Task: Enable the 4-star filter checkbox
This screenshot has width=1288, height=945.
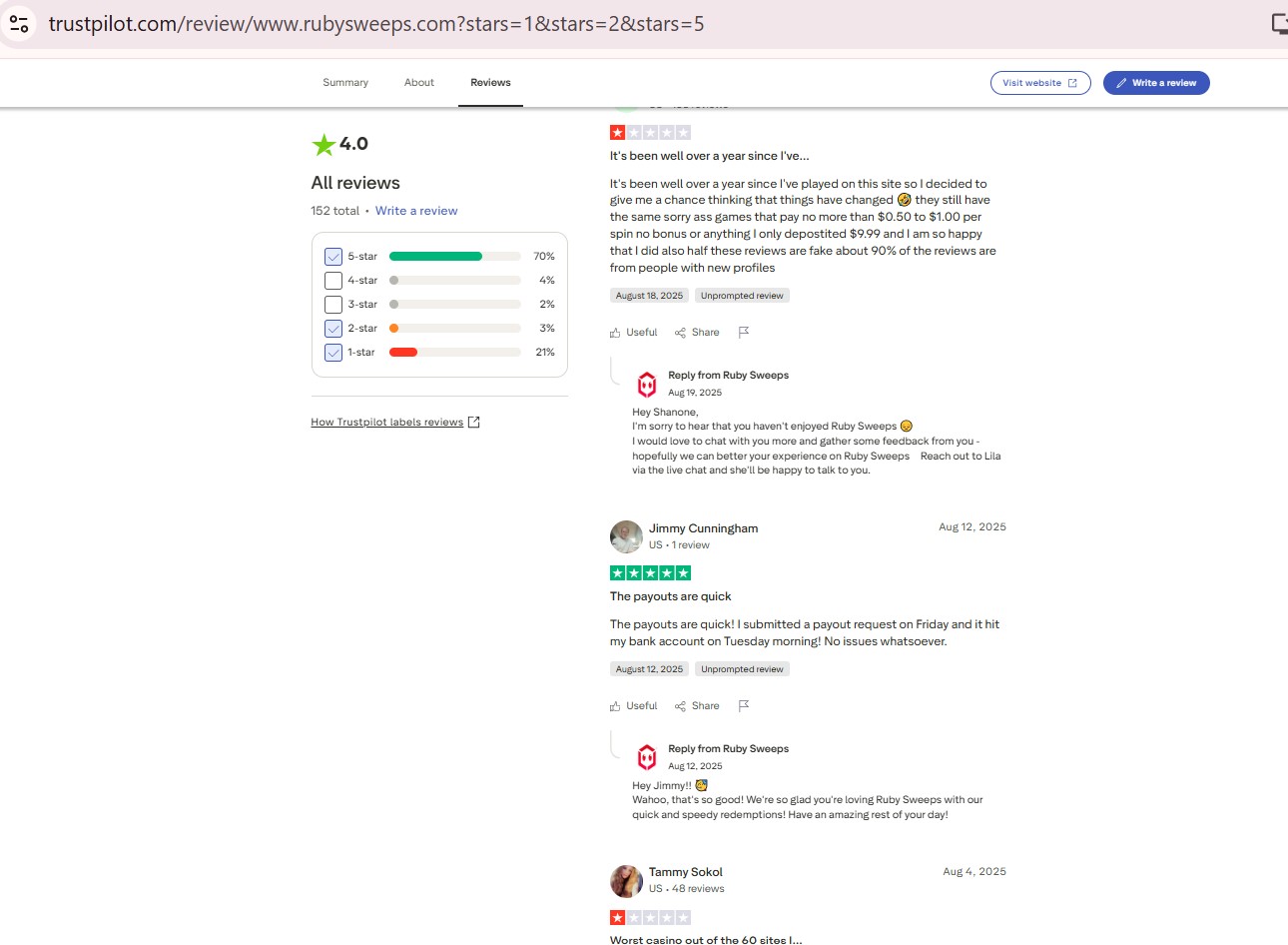Action: 333,281
